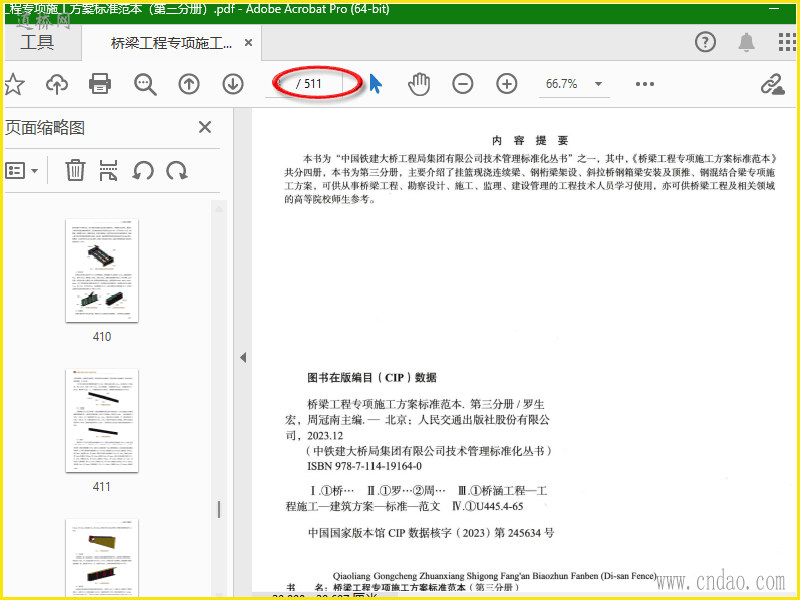This screenshot has height=600, width=800.
Task: Open the find text magnifier
Action: click(x=145, y=84)
